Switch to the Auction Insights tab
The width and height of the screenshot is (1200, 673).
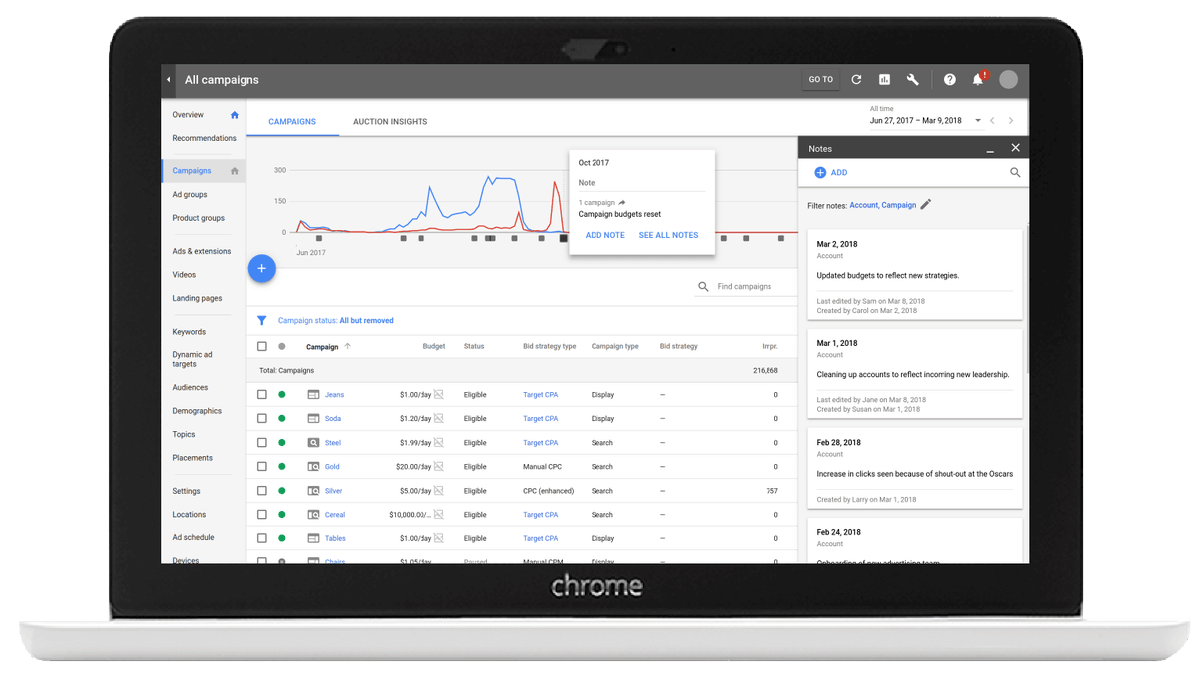[389, 121]
